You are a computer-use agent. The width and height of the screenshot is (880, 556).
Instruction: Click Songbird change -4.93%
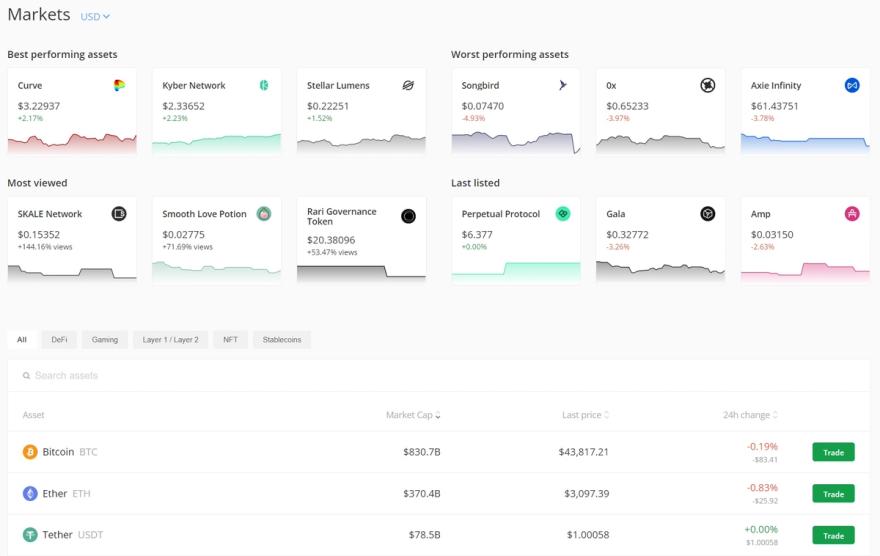pyautogui.click(x=474, y=118)
